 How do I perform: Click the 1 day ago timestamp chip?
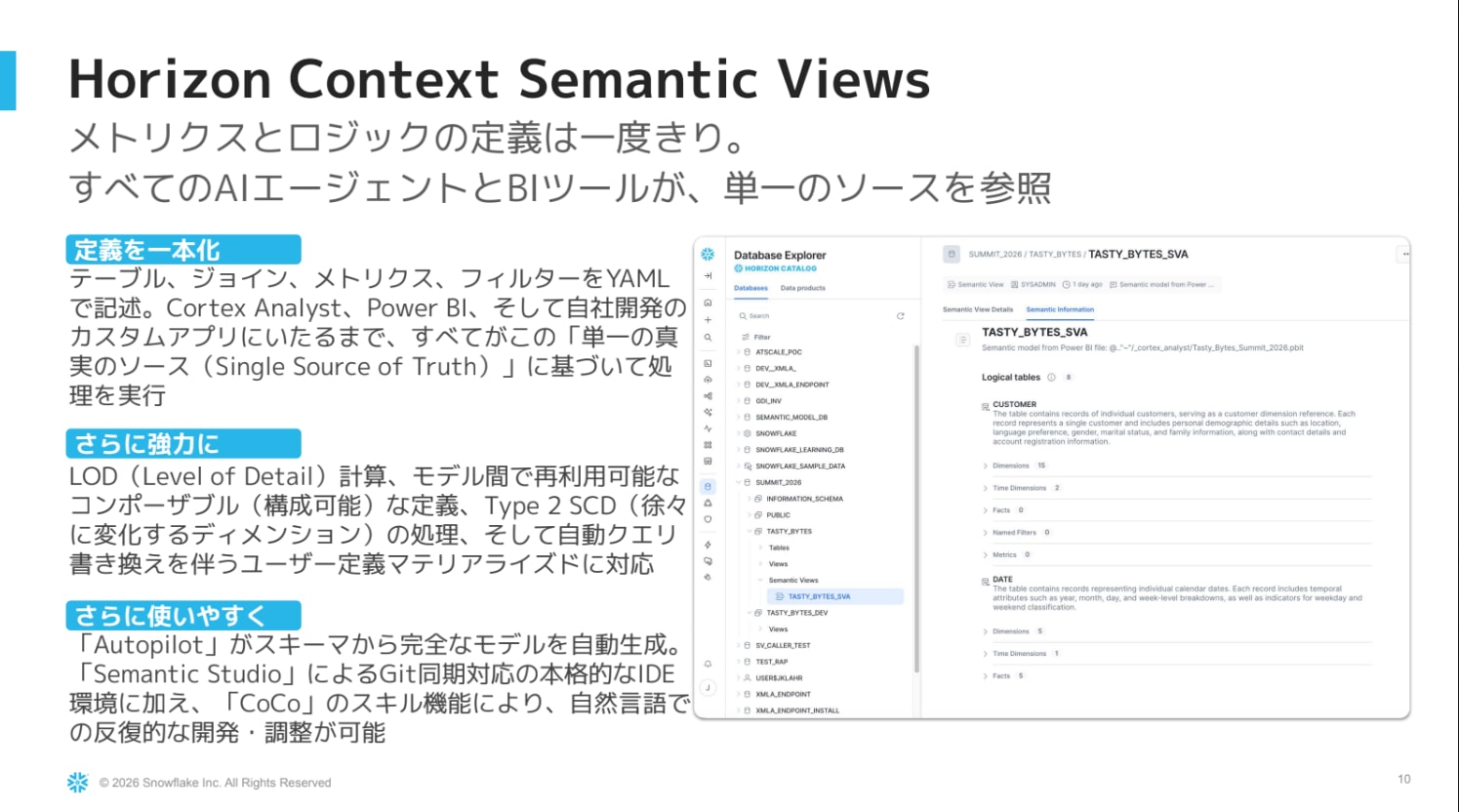pyautogui.click(x=1082, y=285)
